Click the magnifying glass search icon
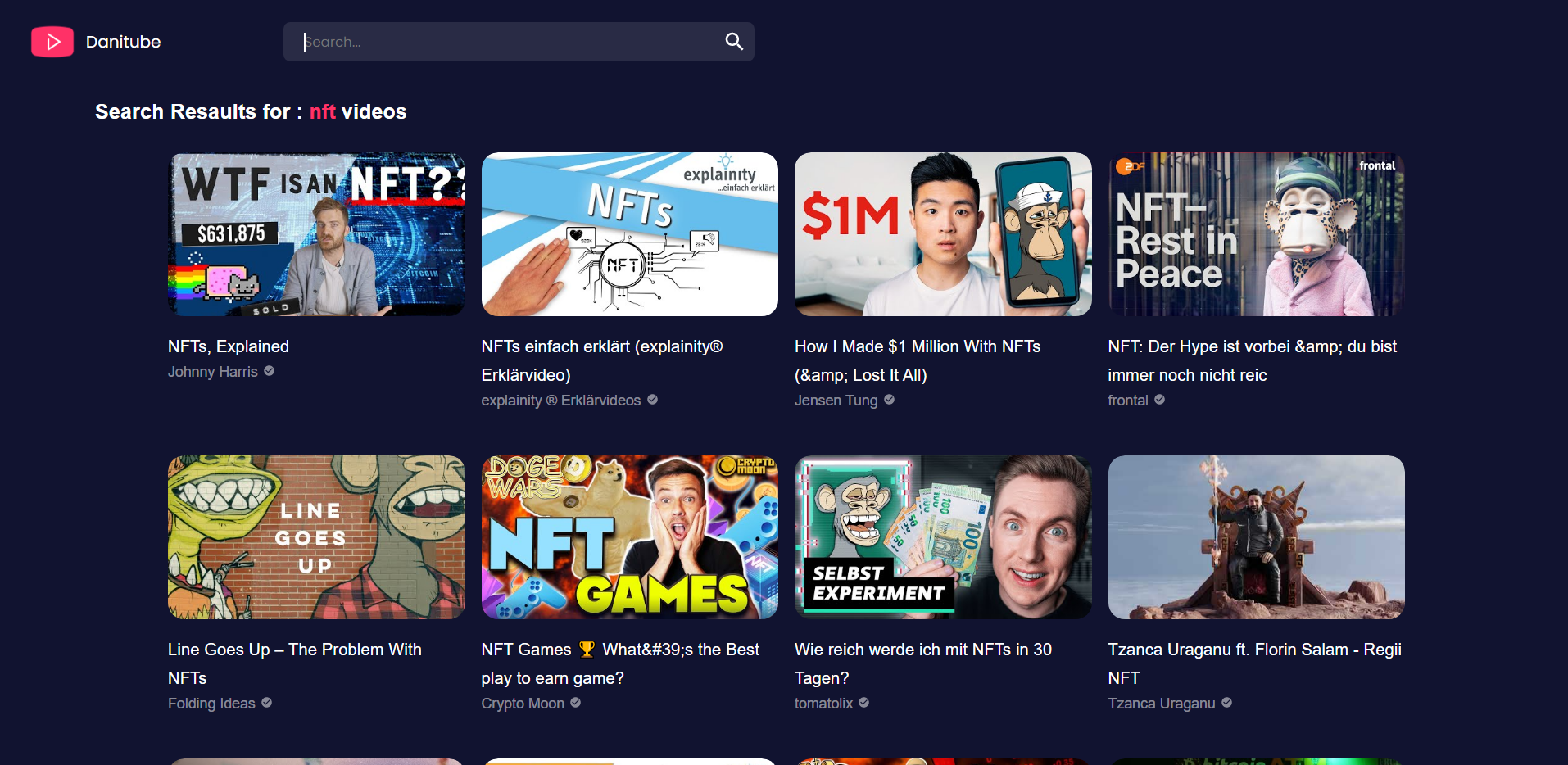 tap(734, 42)
